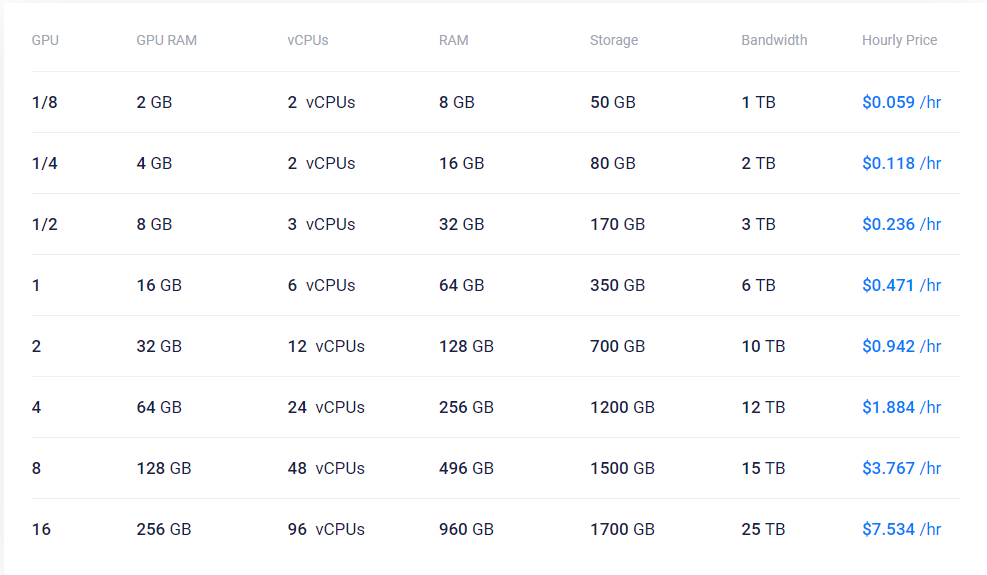Click the $0.942 /hr price link
The image size is (987, 575).
pyautogui.click(x=901, y=346)
